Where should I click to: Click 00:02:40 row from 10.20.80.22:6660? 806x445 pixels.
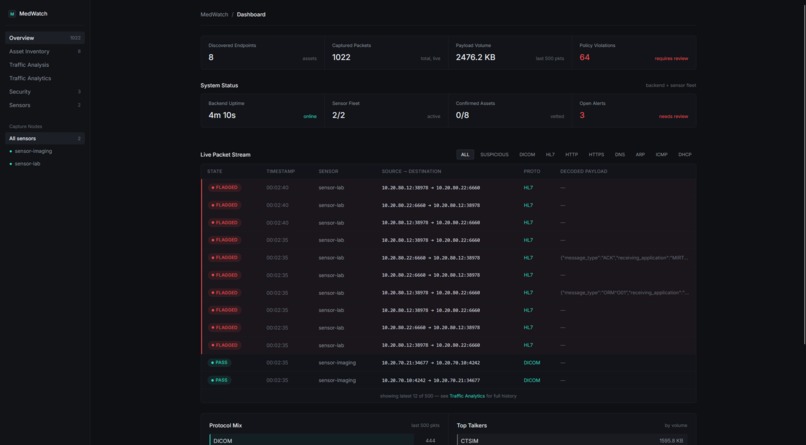(x=449, y=205)
